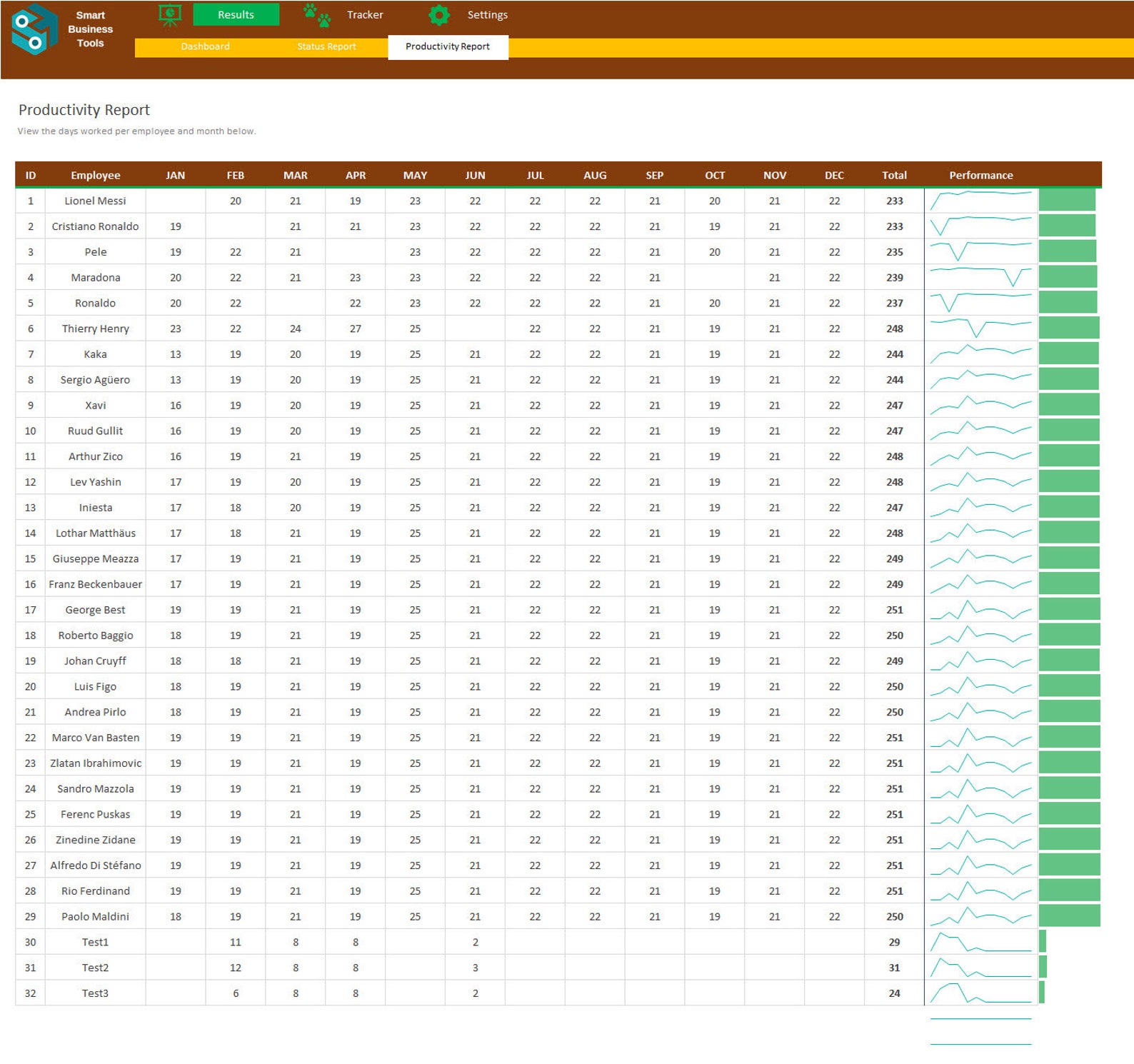Switch to the Status Report tab
Screen dimensions: 1134x1064
coord(326,46)
